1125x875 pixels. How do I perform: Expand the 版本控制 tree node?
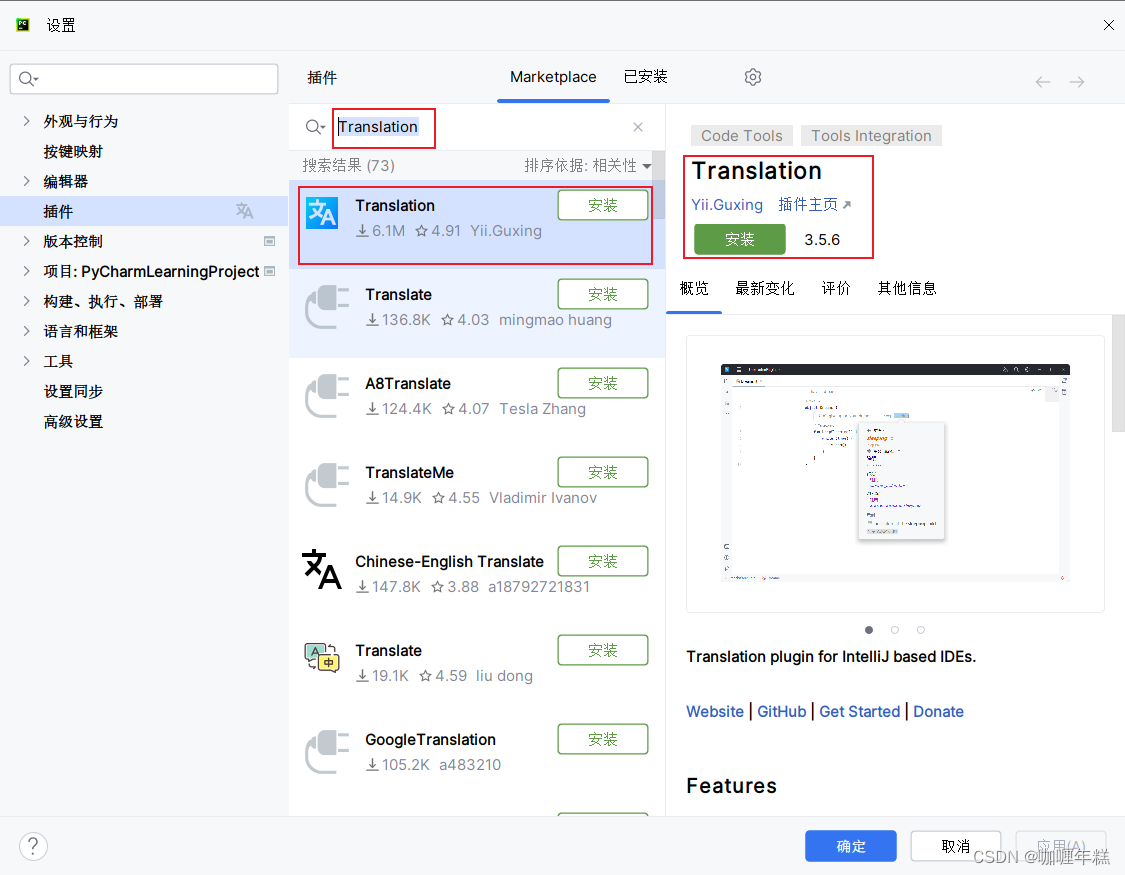tap(27, 241)
